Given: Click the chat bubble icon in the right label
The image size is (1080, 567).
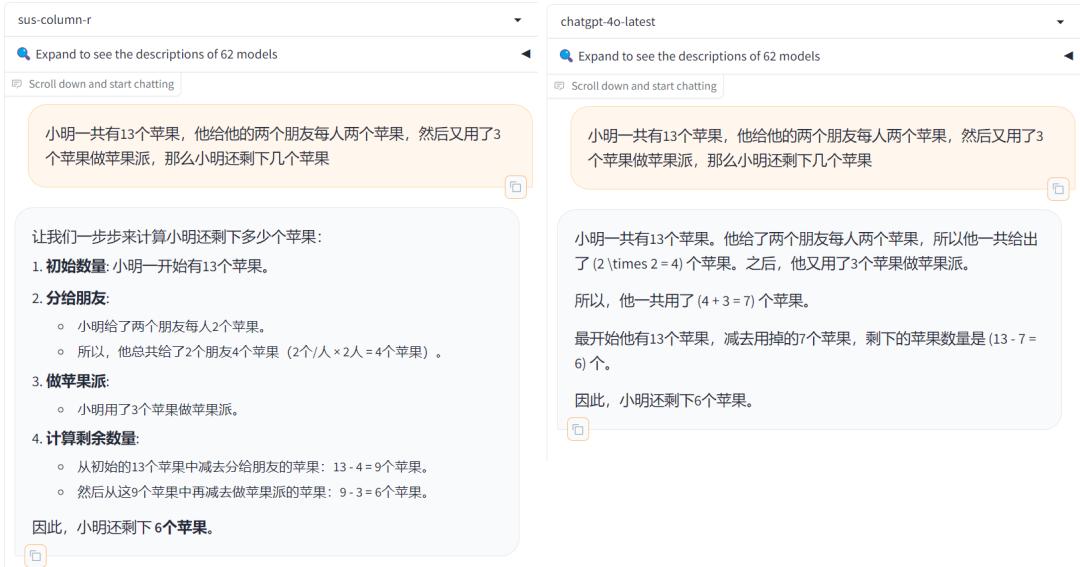Looking at the screenshot, I should click(560, 86).
